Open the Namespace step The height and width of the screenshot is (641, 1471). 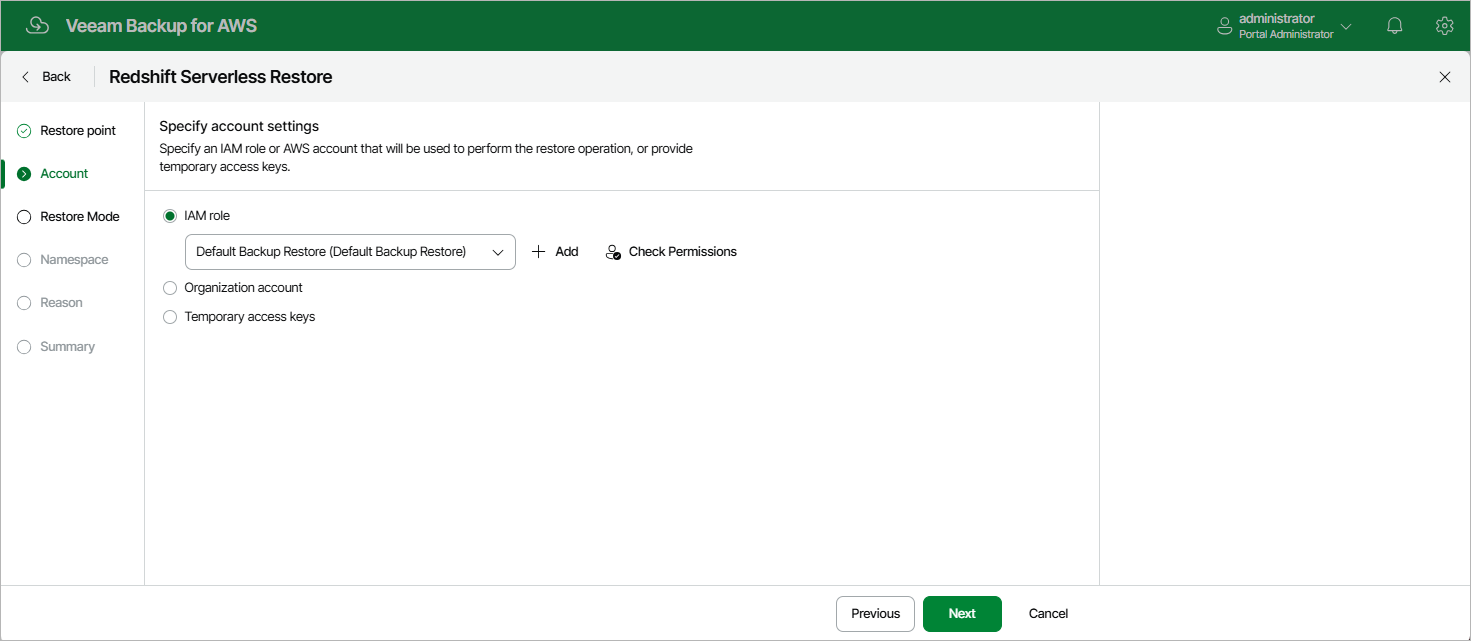point(74,260)
